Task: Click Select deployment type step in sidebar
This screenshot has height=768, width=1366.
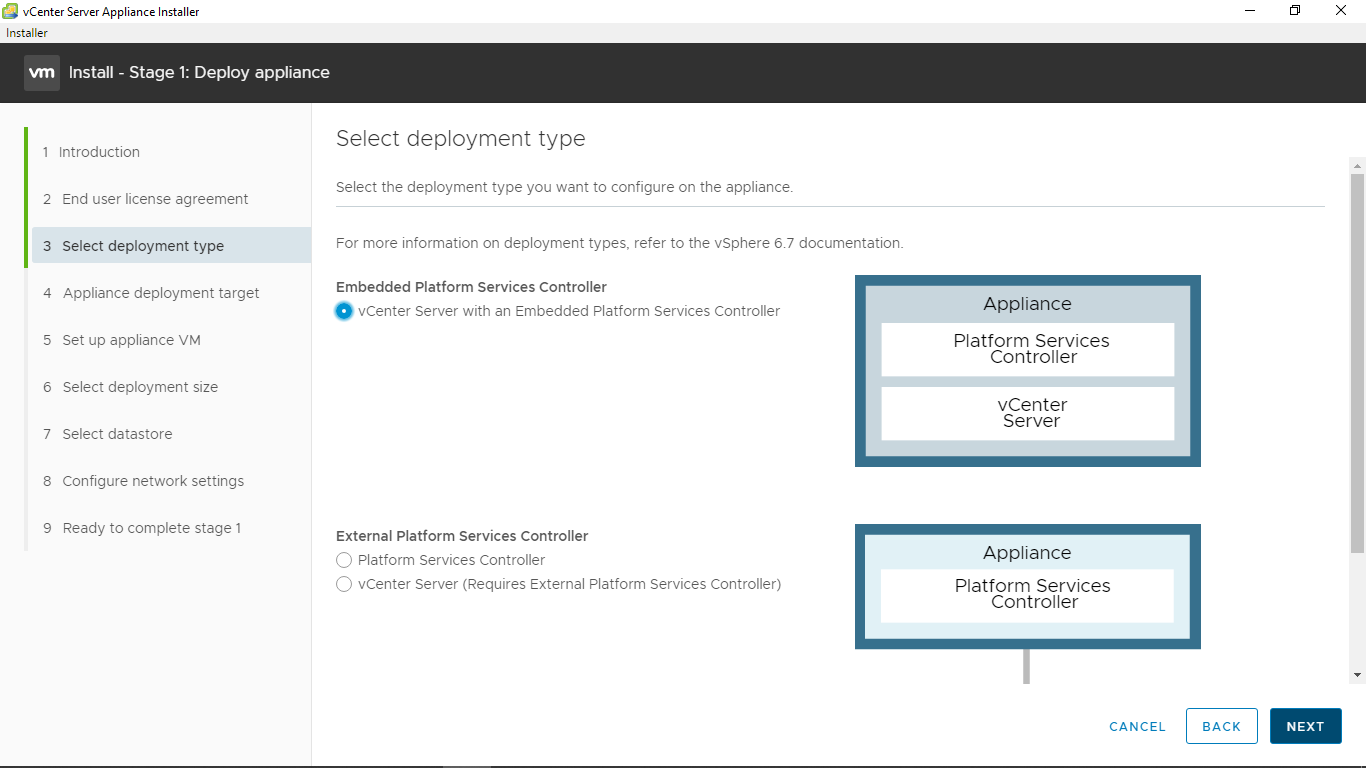Action: pos(143,246)
